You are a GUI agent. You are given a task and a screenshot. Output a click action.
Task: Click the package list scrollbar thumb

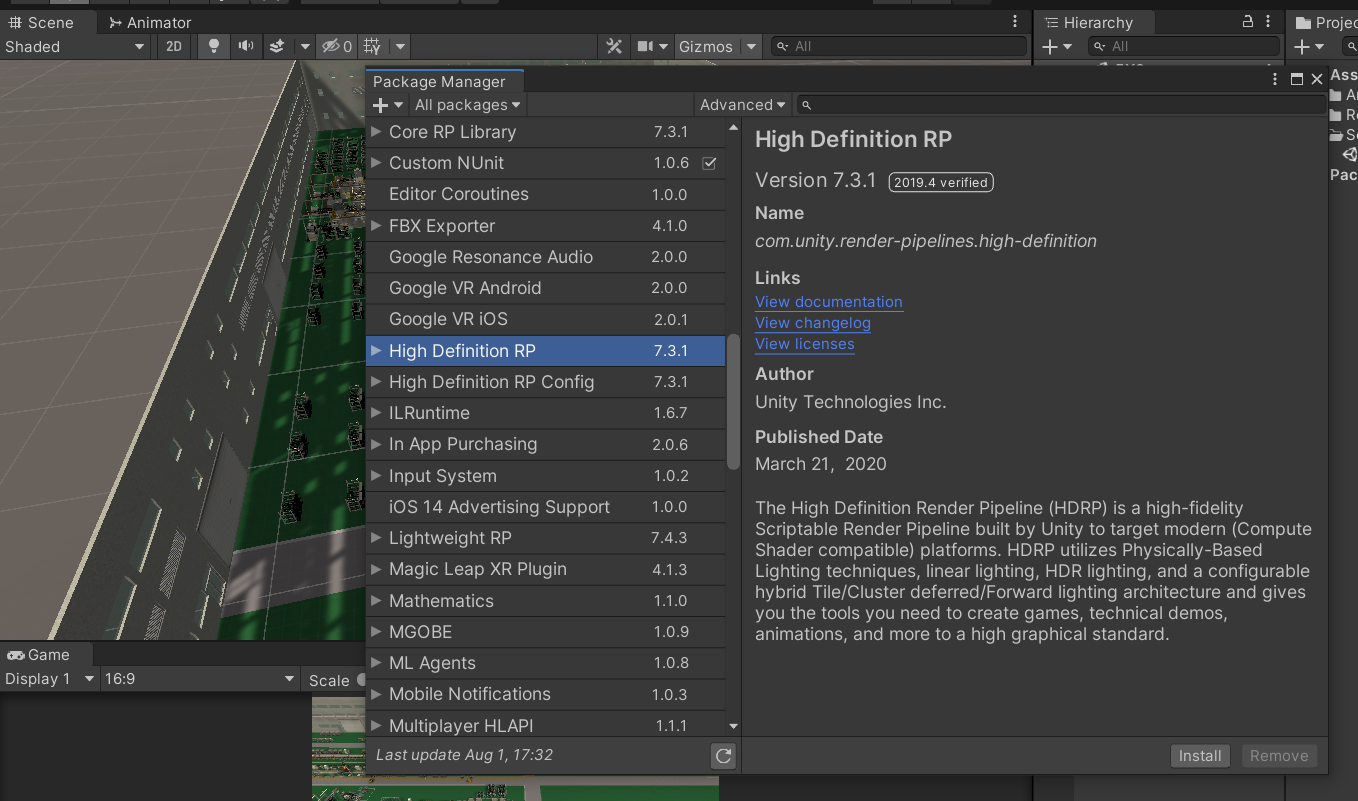(733, 402)
